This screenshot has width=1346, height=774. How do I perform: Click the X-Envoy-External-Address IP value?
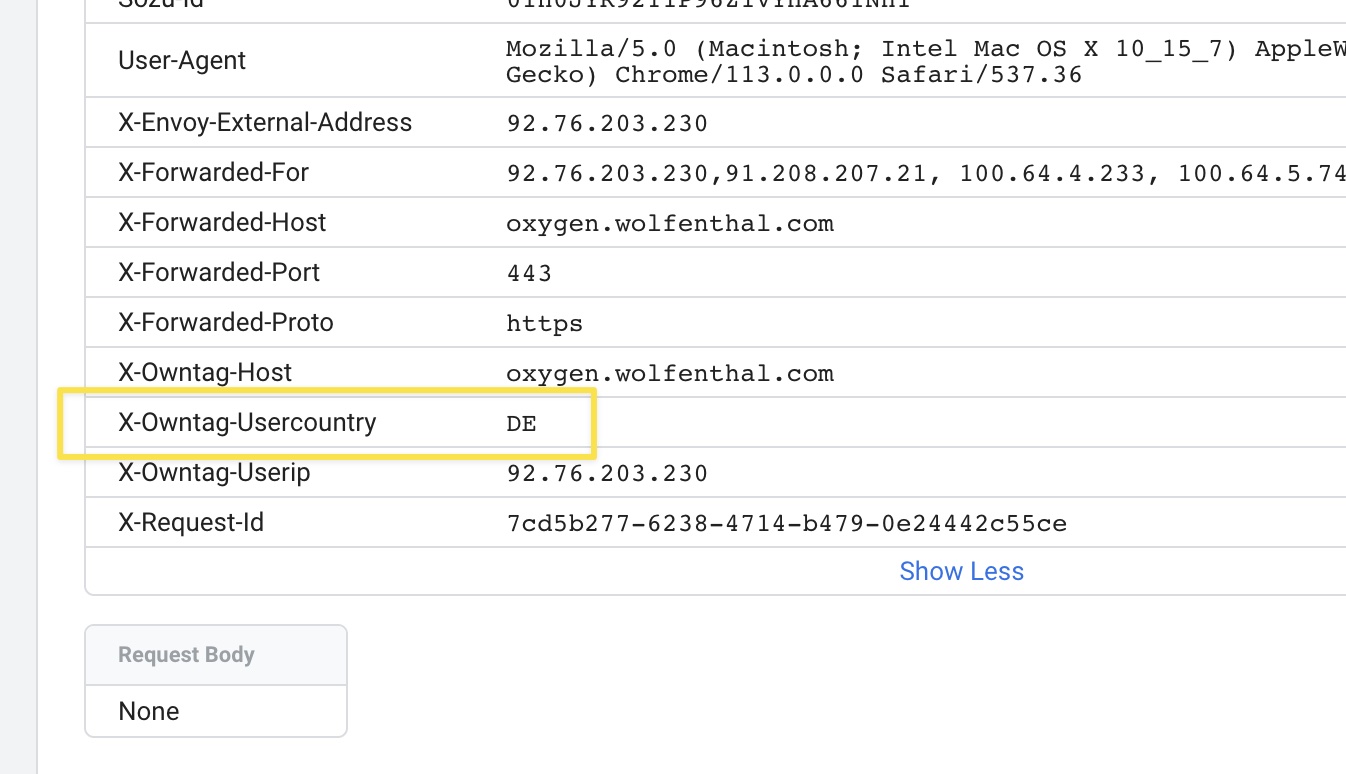[607, 123]
